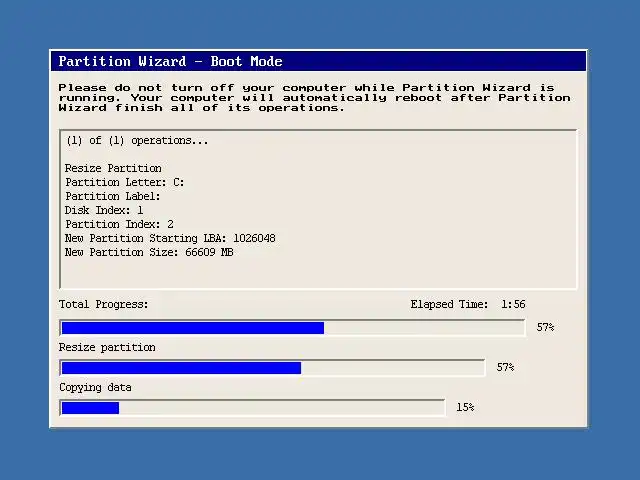Click the 'Partition Label:' line
This screenshot has height=480, width=640.
(x=113, y=196)
